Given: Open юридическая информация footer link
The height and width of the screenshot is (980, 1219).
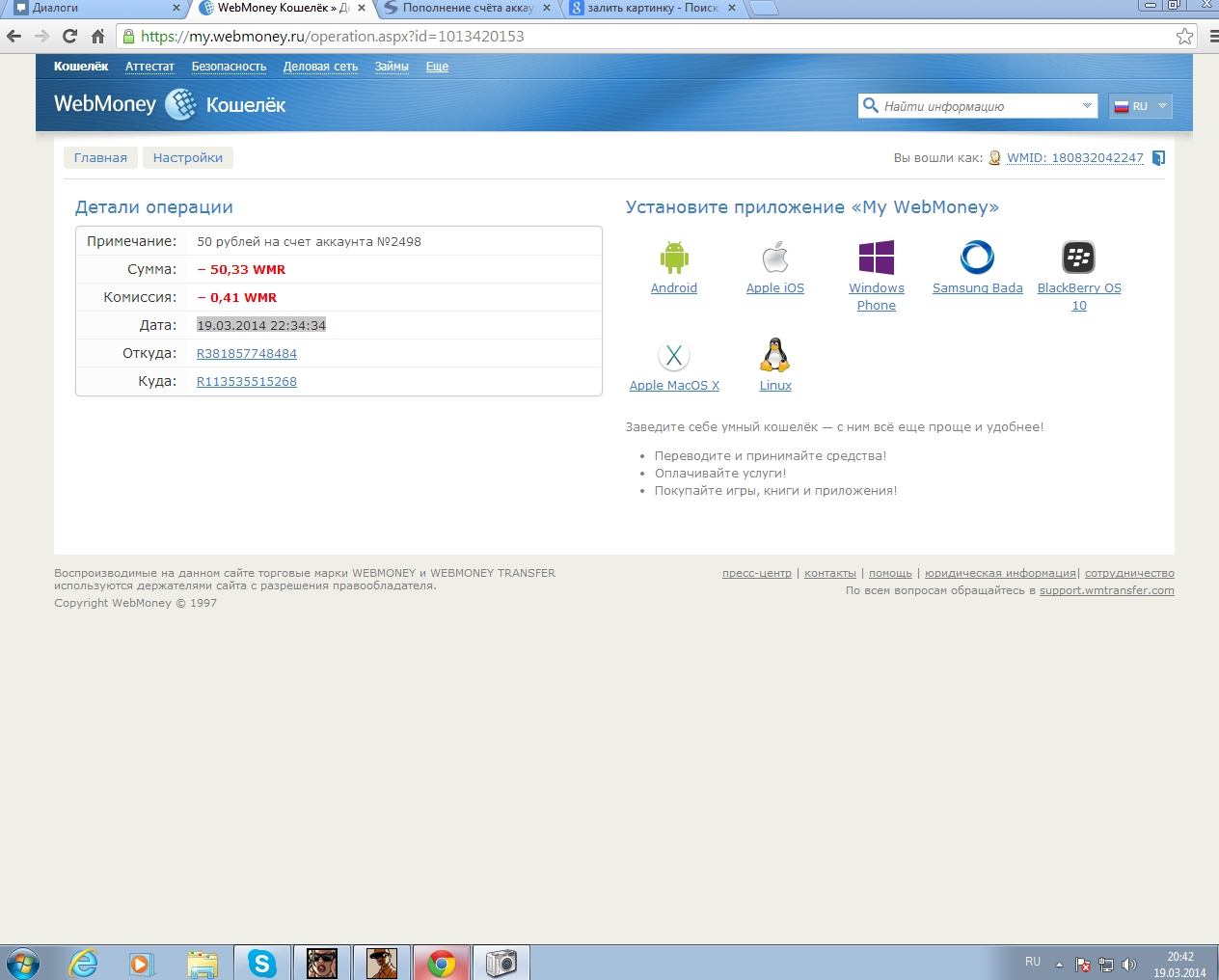Looking at the screenshot, I should 1000,573.
